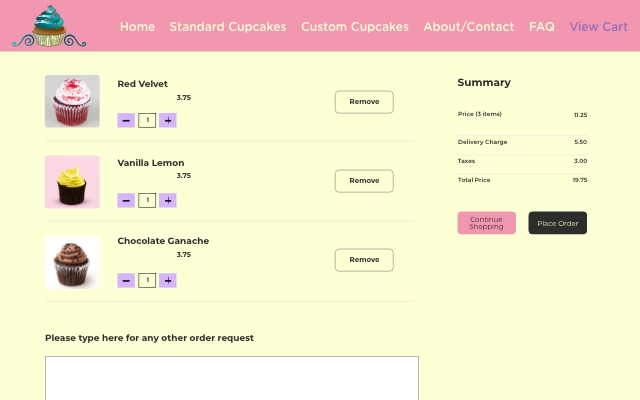Decrease Red Velvet quantity with minus icon
Image resolution: width=640 pixels, height=400 pixels.
126,120
